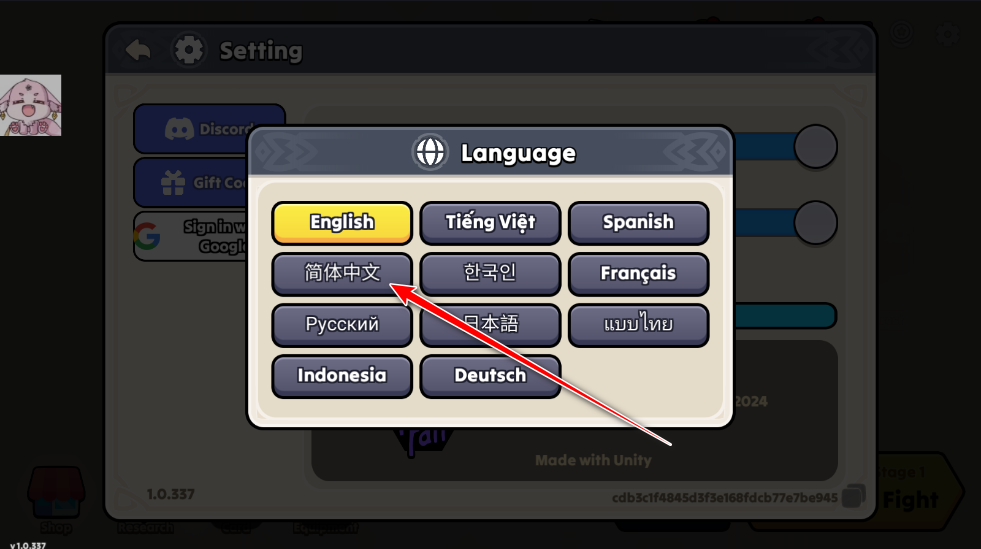
Task: Set language to Deutsch
Action: (490, 376)
